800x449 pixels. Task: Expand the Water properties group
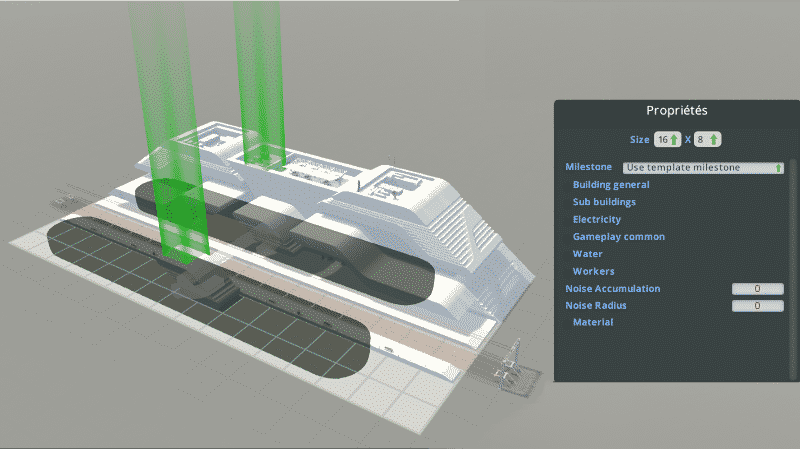pyautogui.click(x=587, y=254)
